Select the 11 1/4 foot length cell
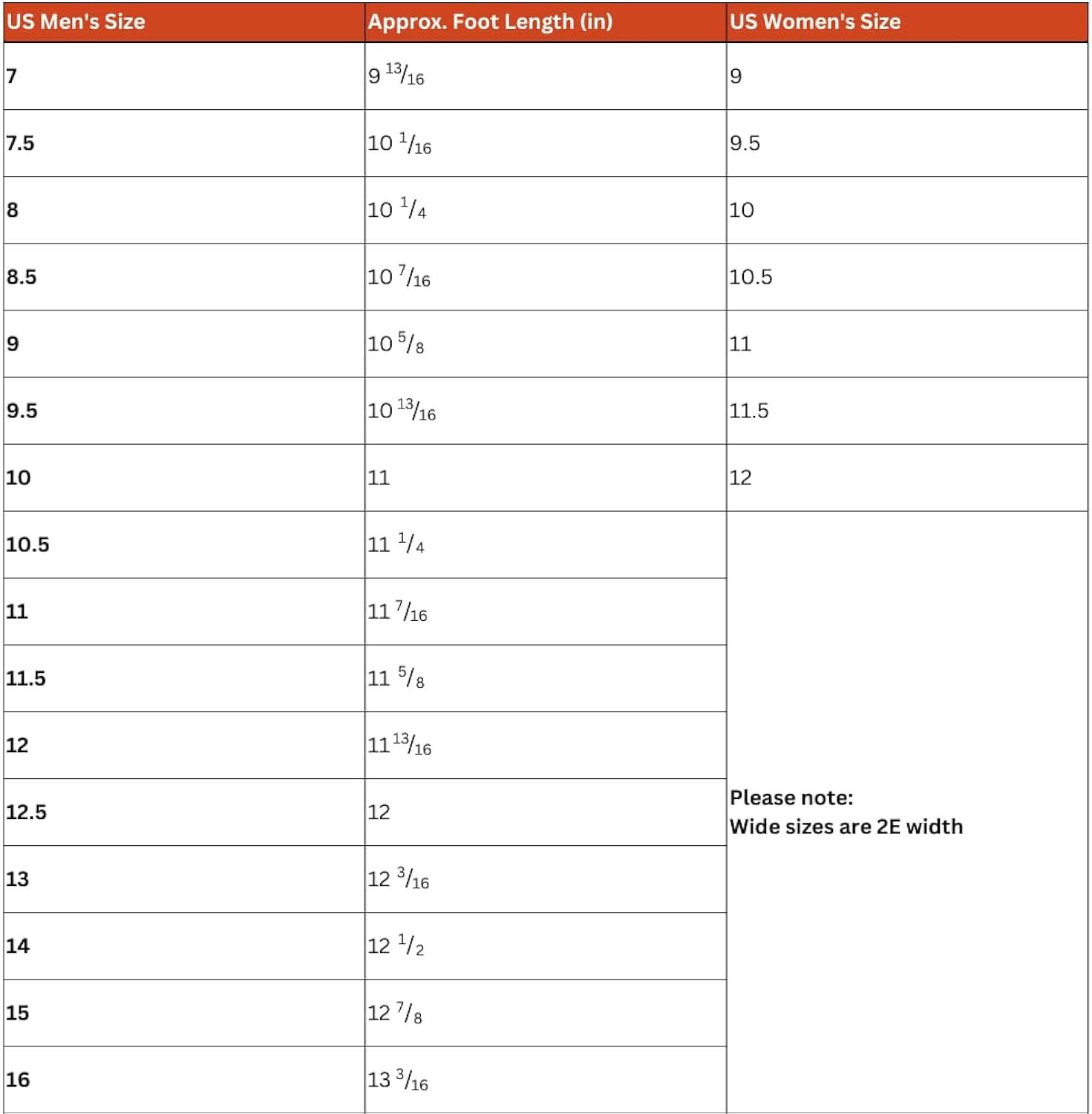The width and height of the screenshot is (1092, 1114). pyautogui.click(x=546, y=544)
